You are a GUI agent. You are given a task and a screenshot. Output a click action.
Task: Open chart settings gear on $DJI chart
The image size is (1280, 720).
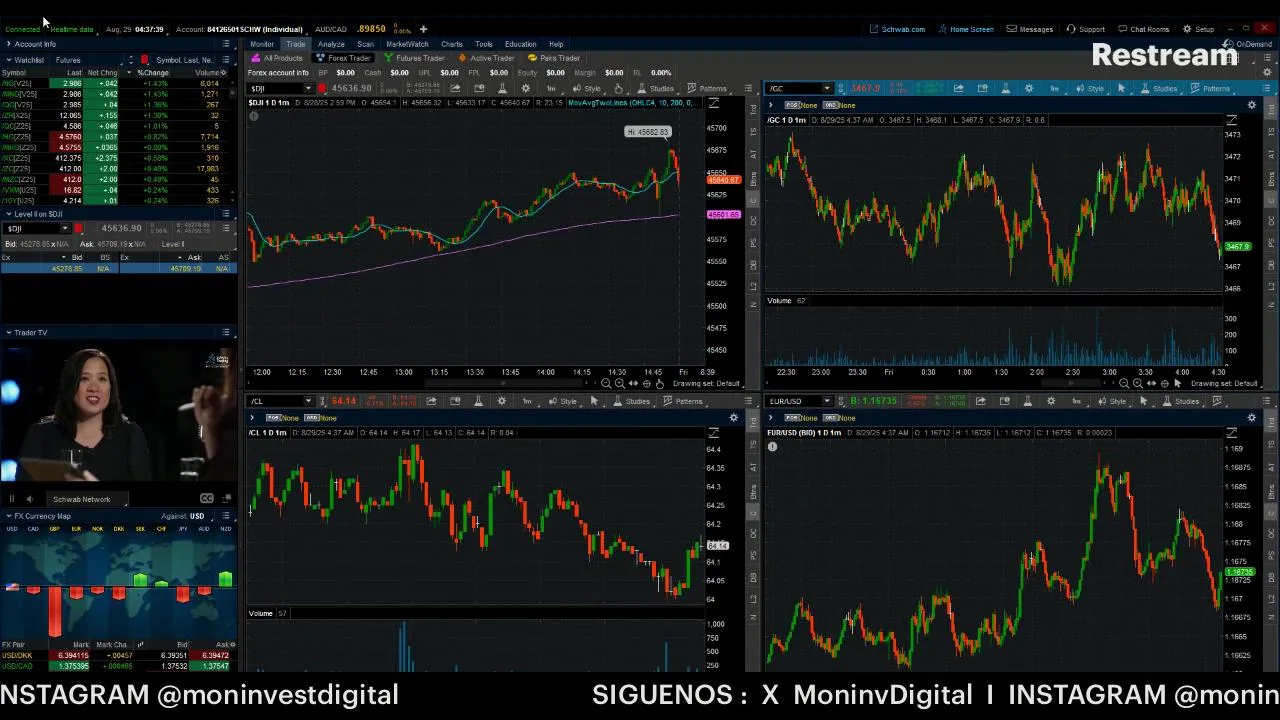(x=526, y=89)
